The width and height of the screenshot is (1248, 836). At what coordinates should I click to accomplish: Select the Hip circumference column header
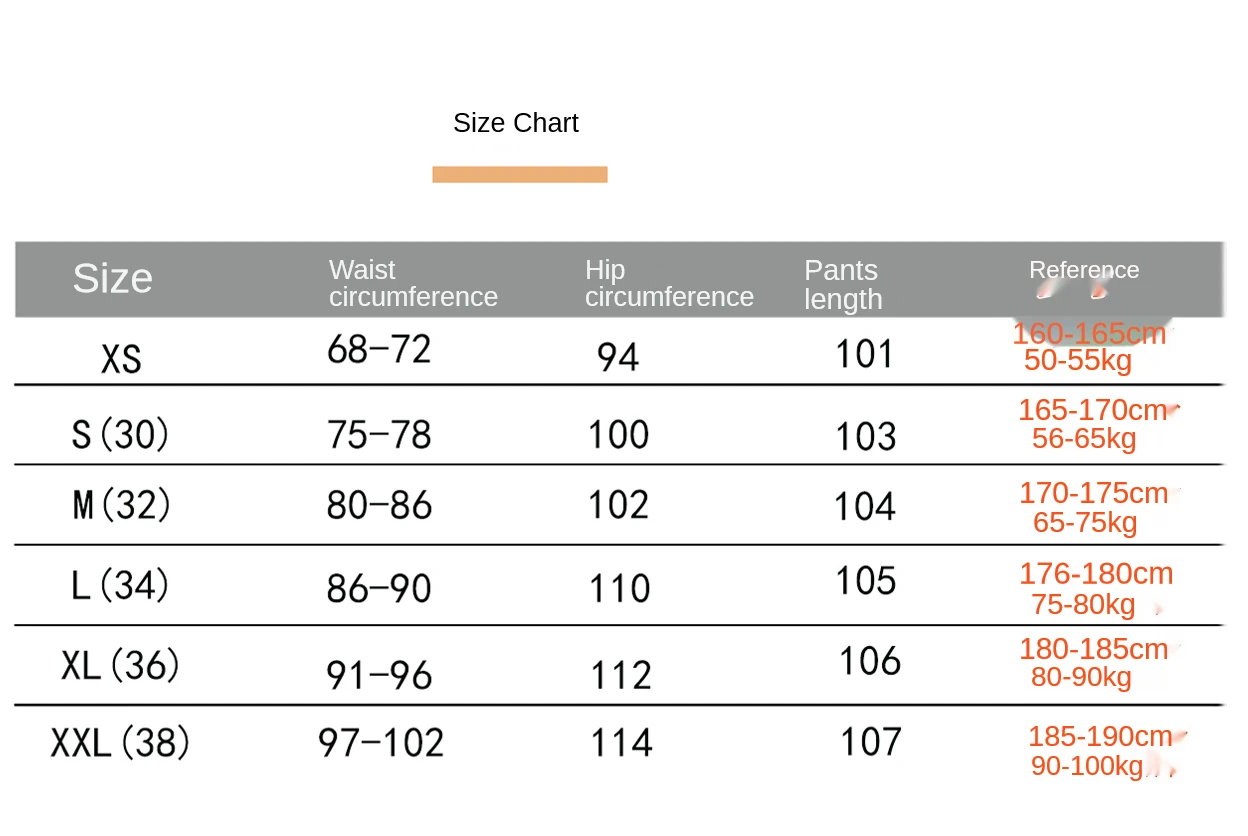[668, 283]
